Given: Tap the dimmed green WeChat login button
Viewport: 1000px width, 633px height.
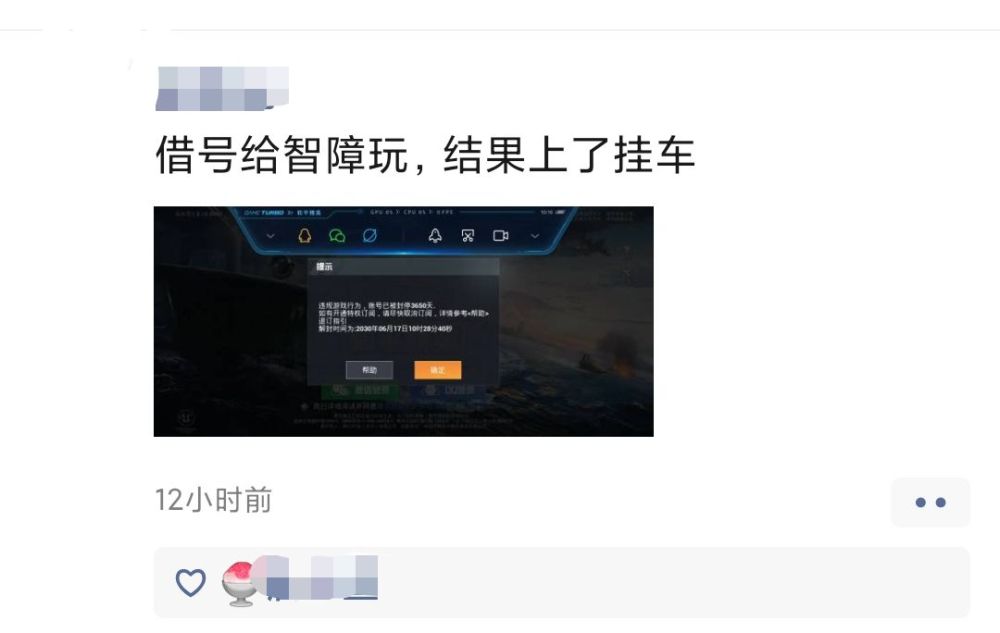Looking at the screenshot, I should [x=360, y=390].
